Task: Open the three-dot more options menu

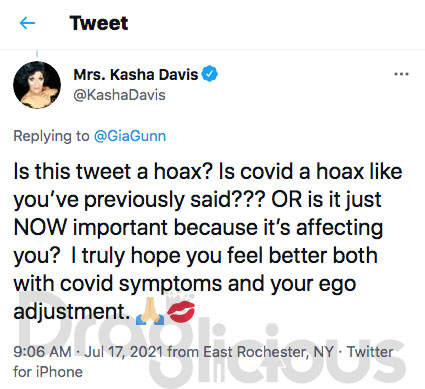Action: [x=401, y=74]
